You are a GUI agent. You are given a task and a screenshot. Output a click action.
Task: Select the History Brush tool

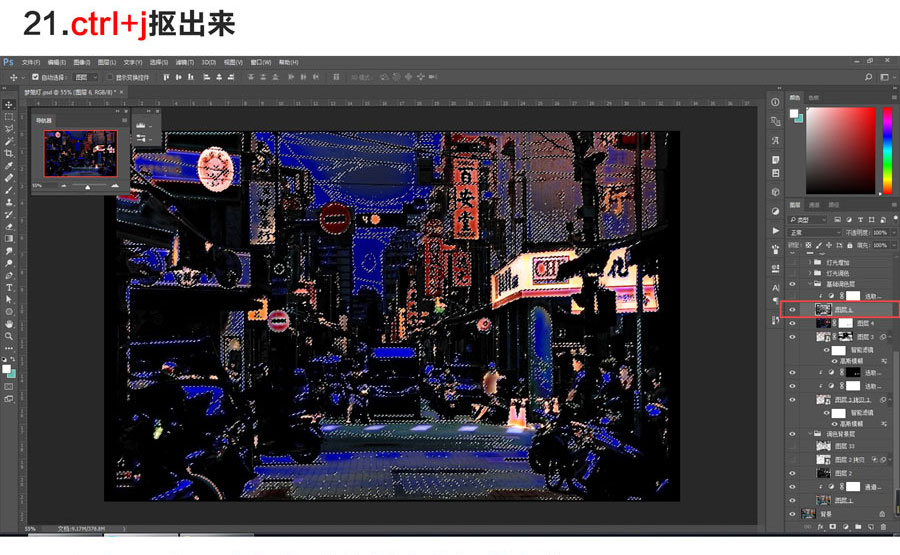point(9,214)
